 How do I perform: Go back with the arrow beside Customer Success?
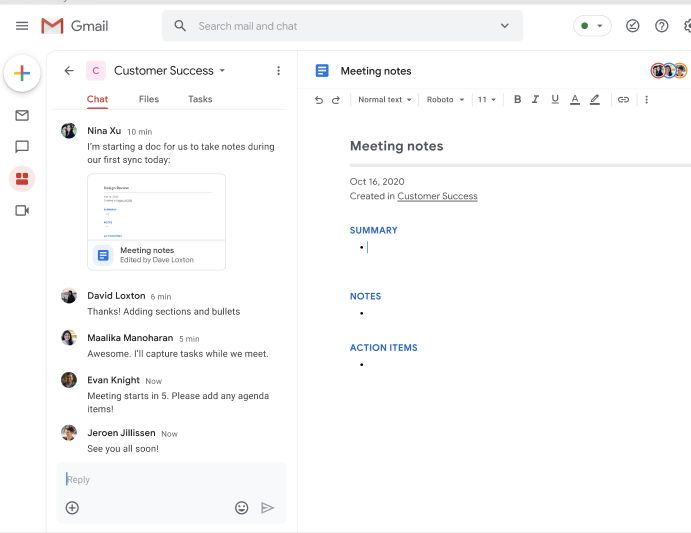[69, 71]
